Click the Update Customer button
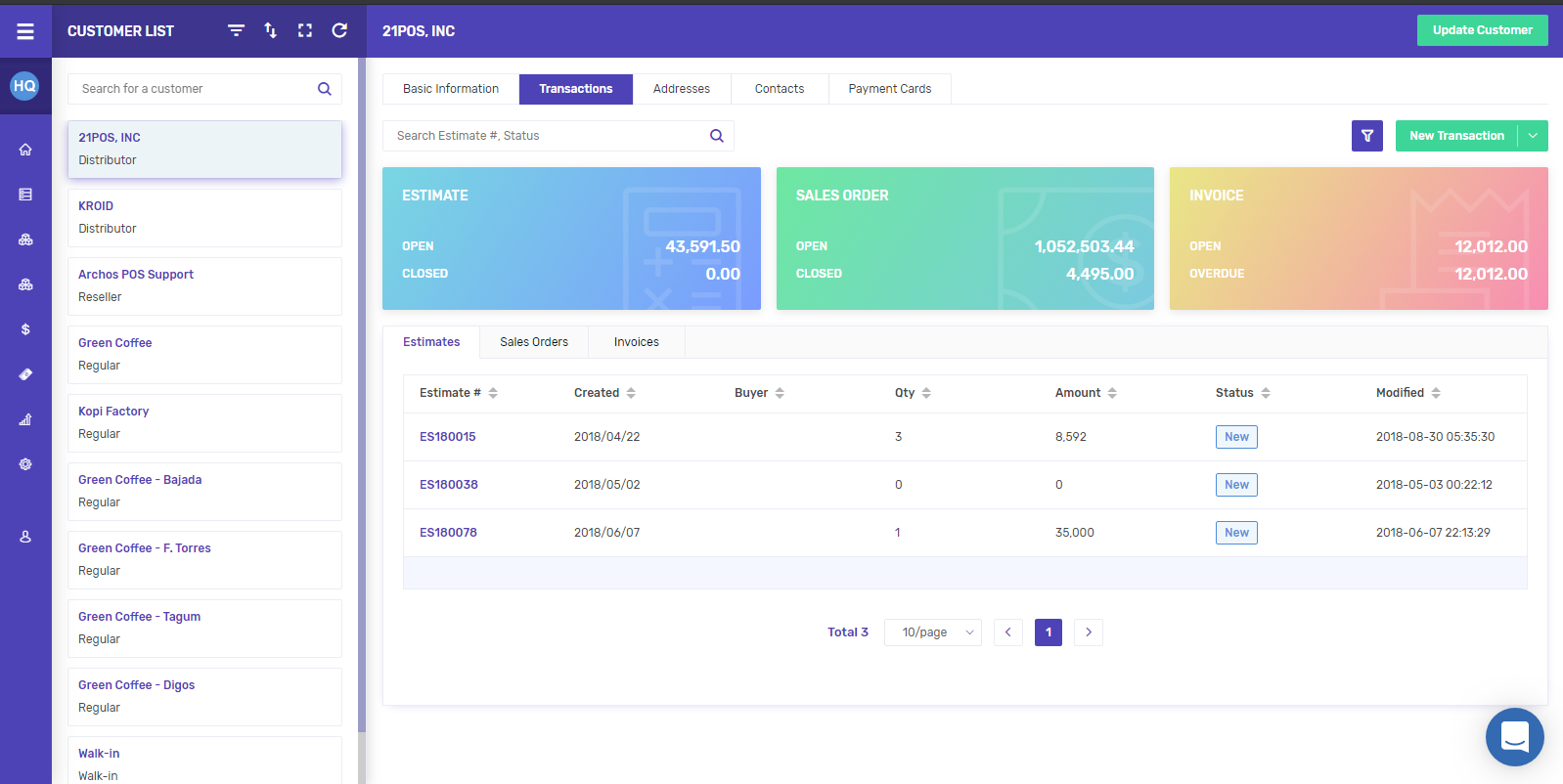The width and height of the screenshot is (1563, 784). 1483,30
